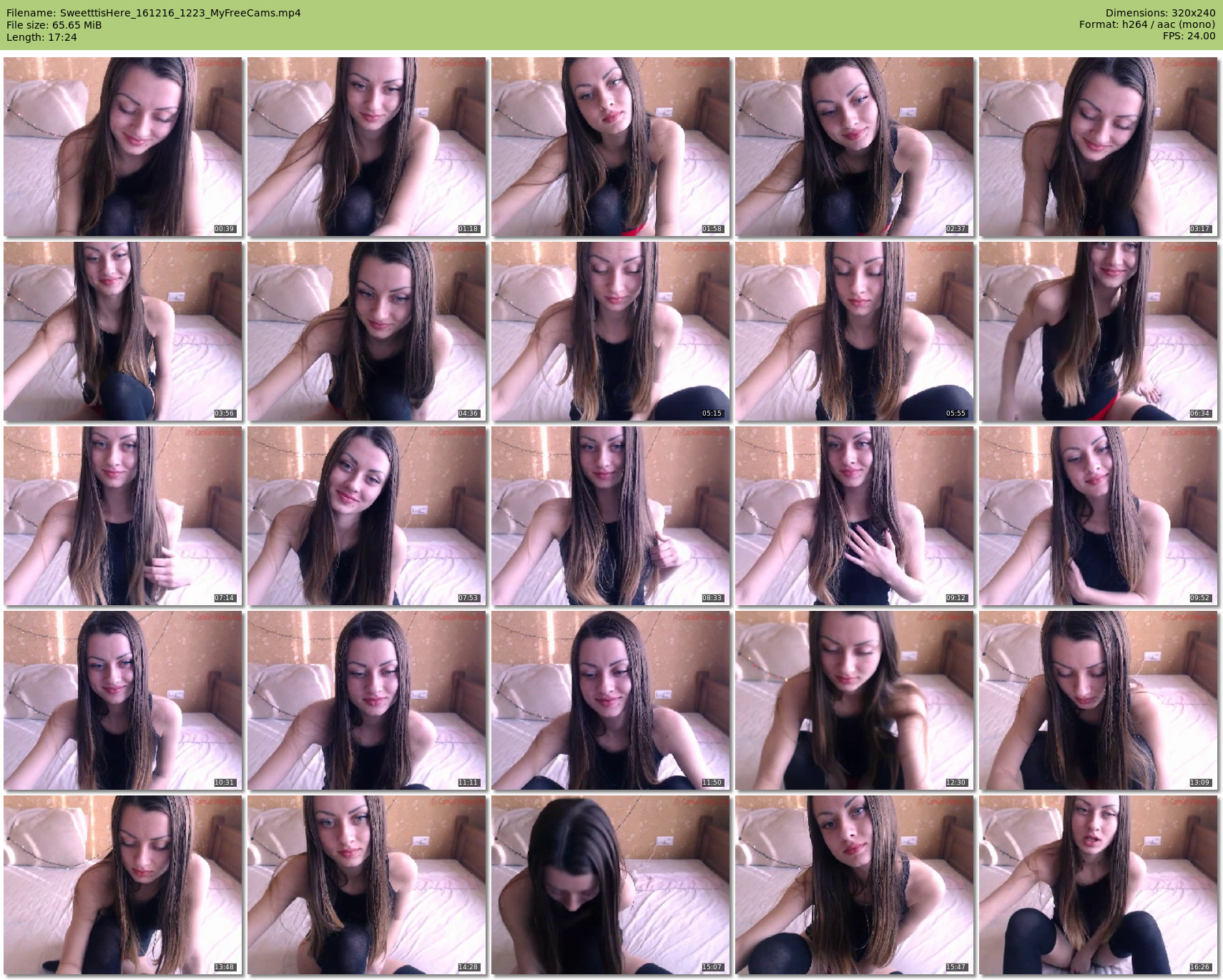
Task: View the frame timestamped 08:33
Action: click(x=610, y=516)
